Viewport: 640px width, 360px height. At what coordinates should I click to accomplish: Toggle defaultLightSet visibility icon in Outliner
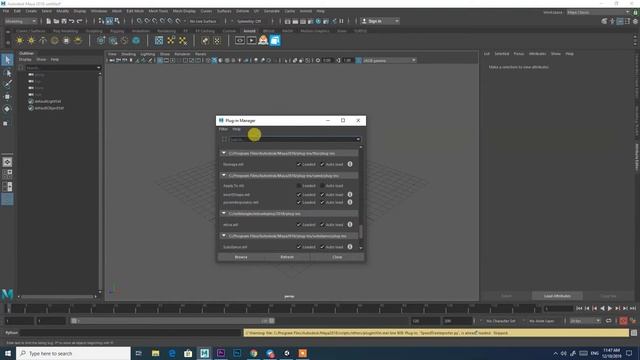coord(31,101)
